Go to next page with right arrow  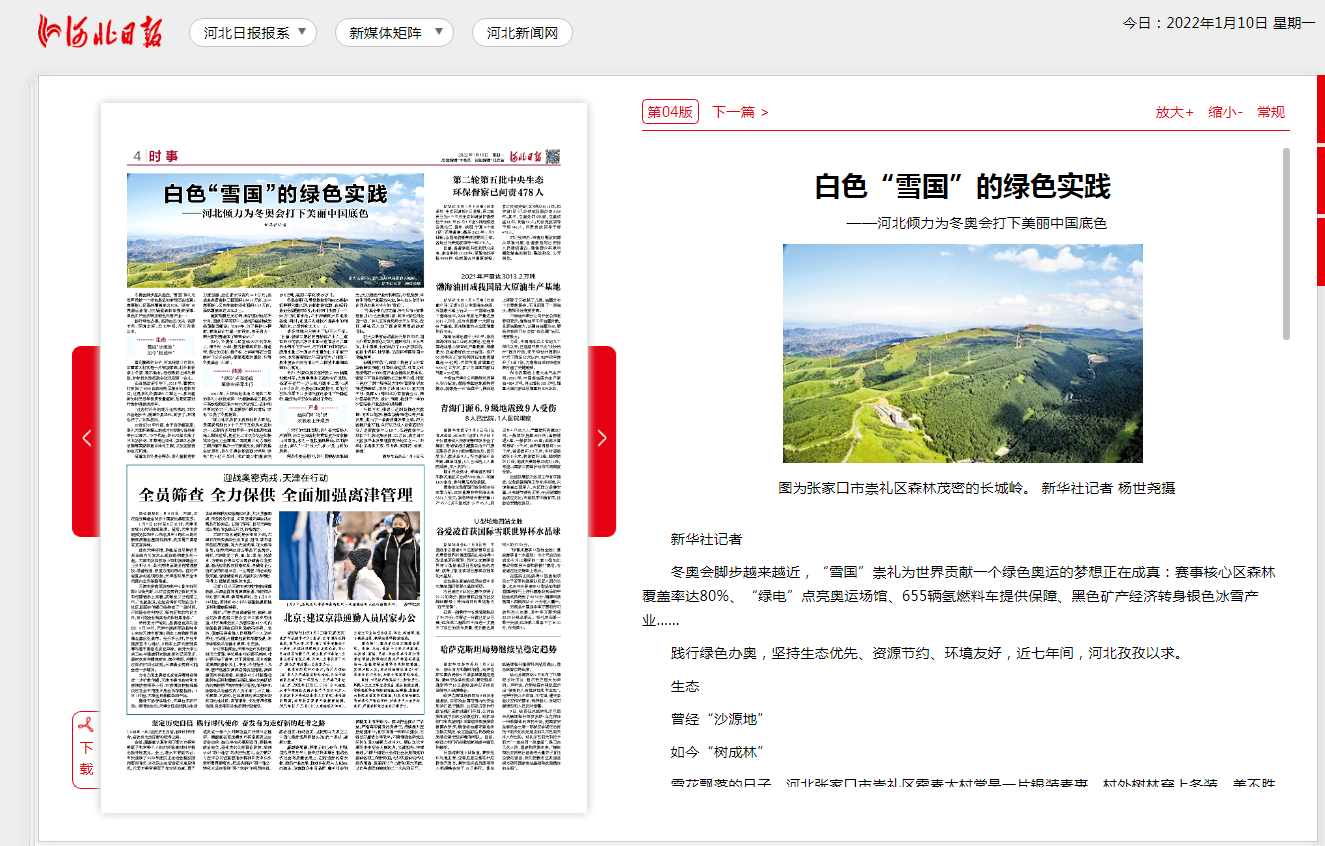[602, 438]
